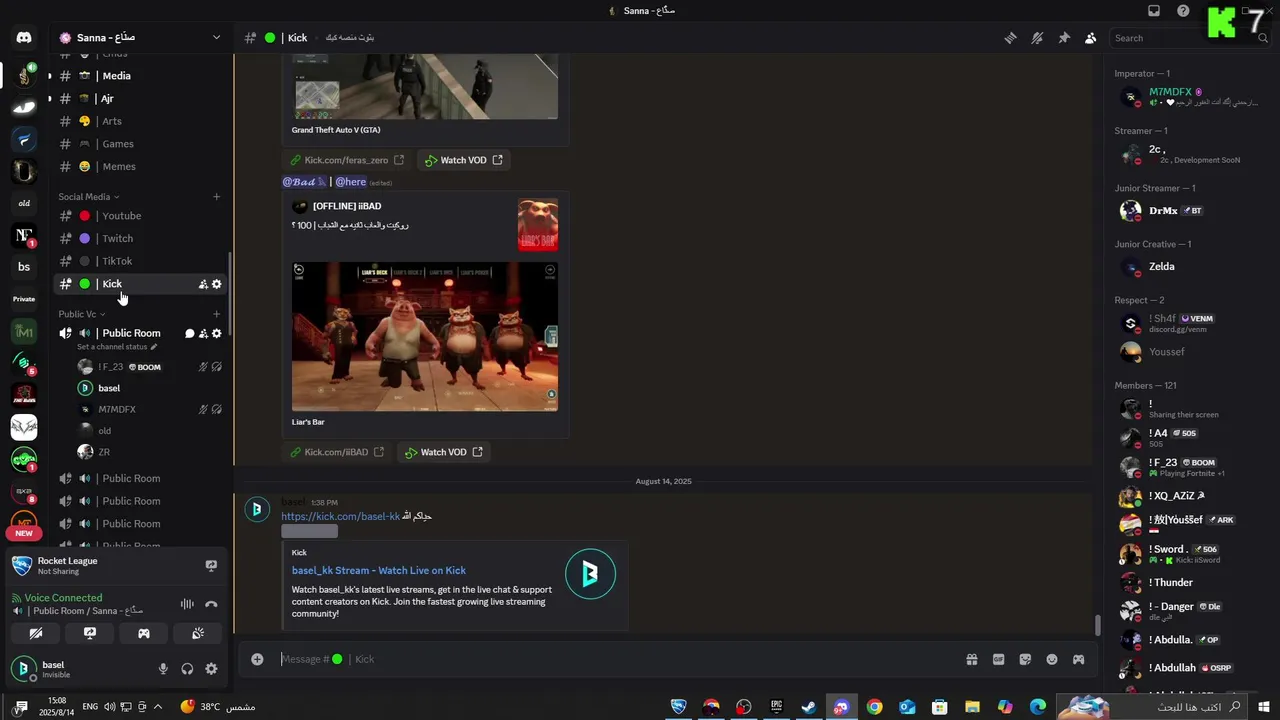Open the Arts channel
This screenshot has width=1280, height=720.
point(140,121)
